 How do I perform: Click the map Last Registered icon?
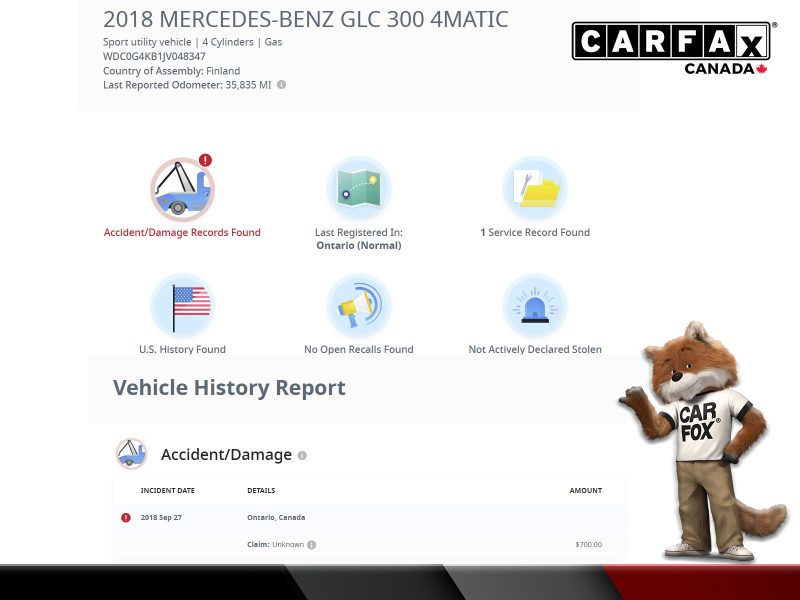pyautogui.click(x=358, y=188)
